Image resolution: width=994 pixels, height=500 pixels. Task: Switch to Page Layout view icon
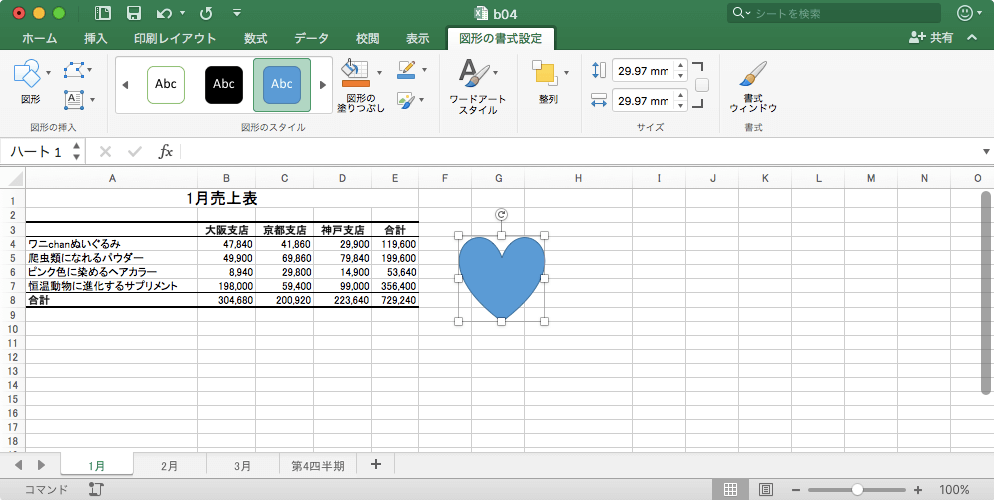click(766, 489)
